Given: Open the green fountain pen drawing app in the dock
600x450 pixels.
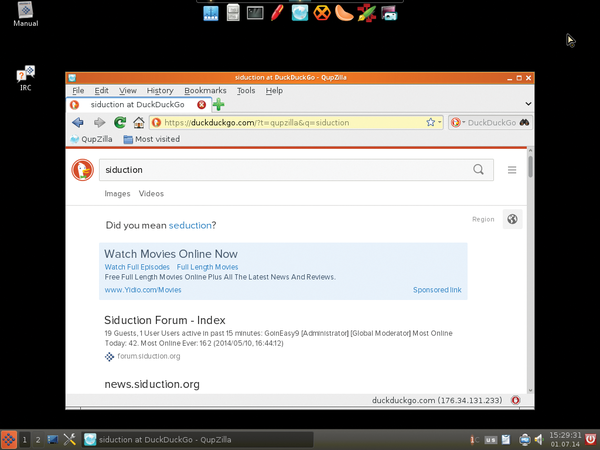Looking at the screenshot, I should click(367, 13).
